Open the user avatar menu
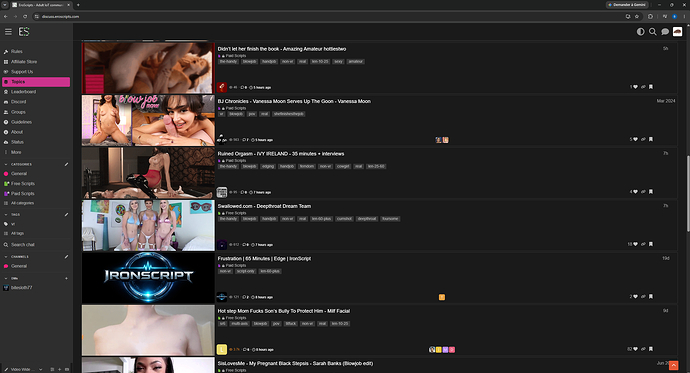 [677, 32]
